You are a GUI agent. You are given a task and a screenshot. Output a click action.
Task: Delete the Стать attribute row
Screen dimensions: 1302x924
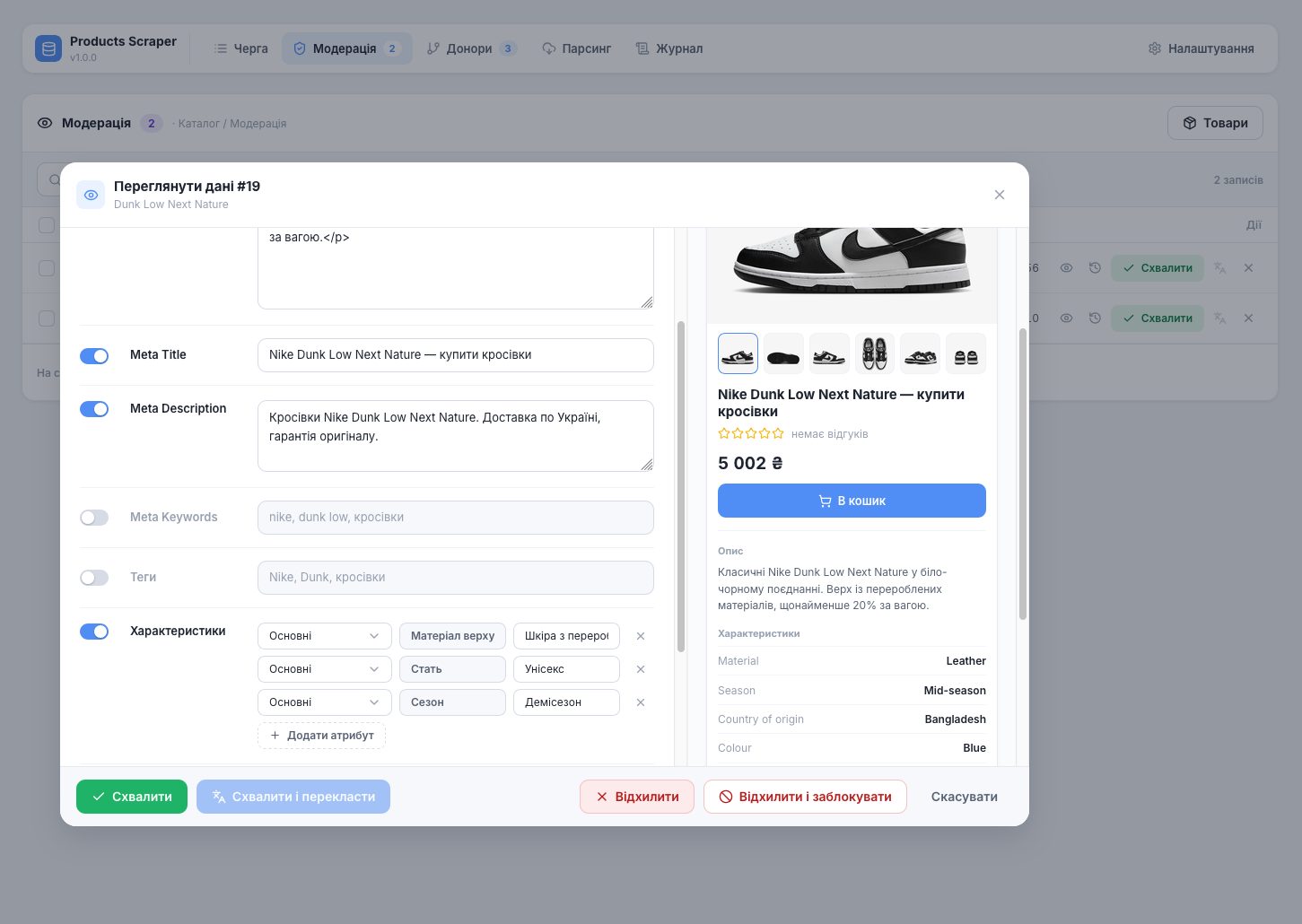point(641,669)
